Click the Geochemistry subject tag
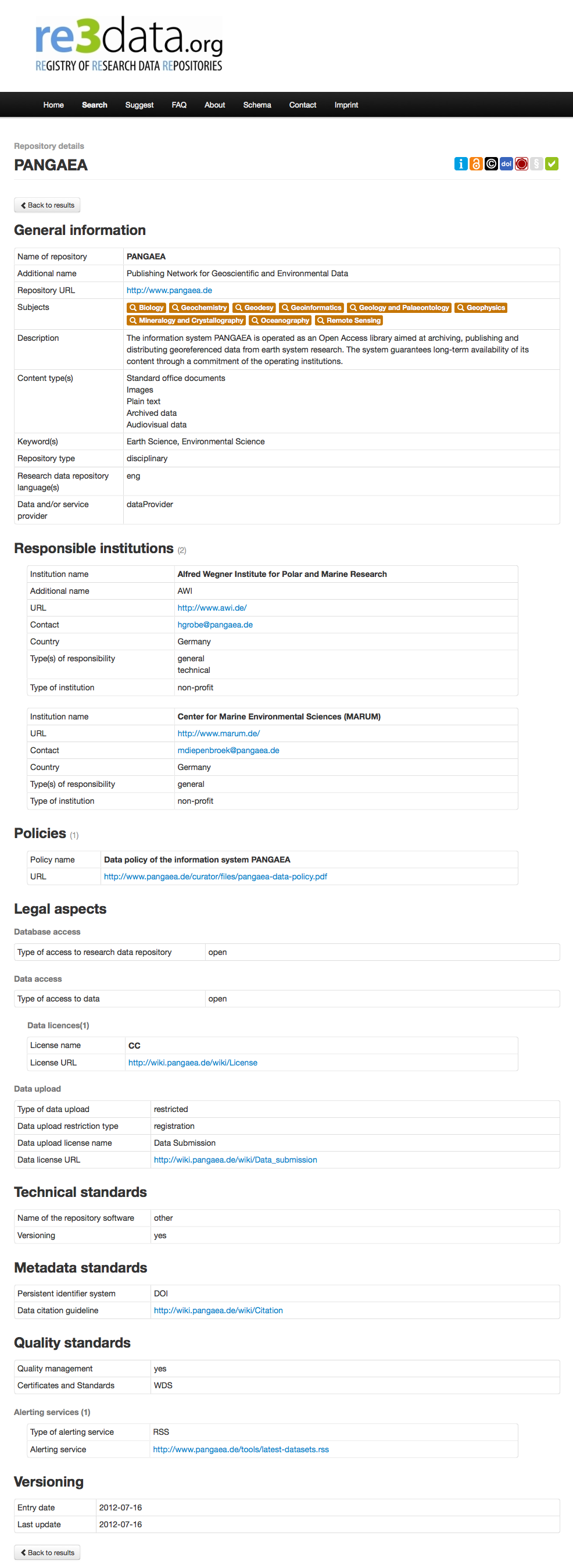 point(199,308)
